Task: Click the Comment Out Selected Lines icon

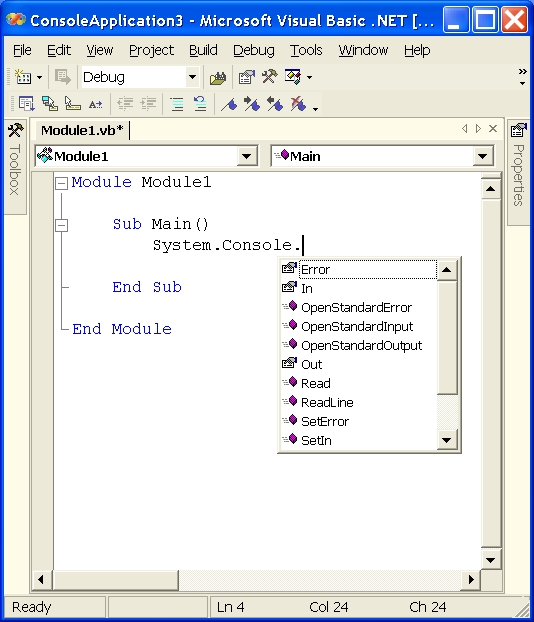Action: 177,104
